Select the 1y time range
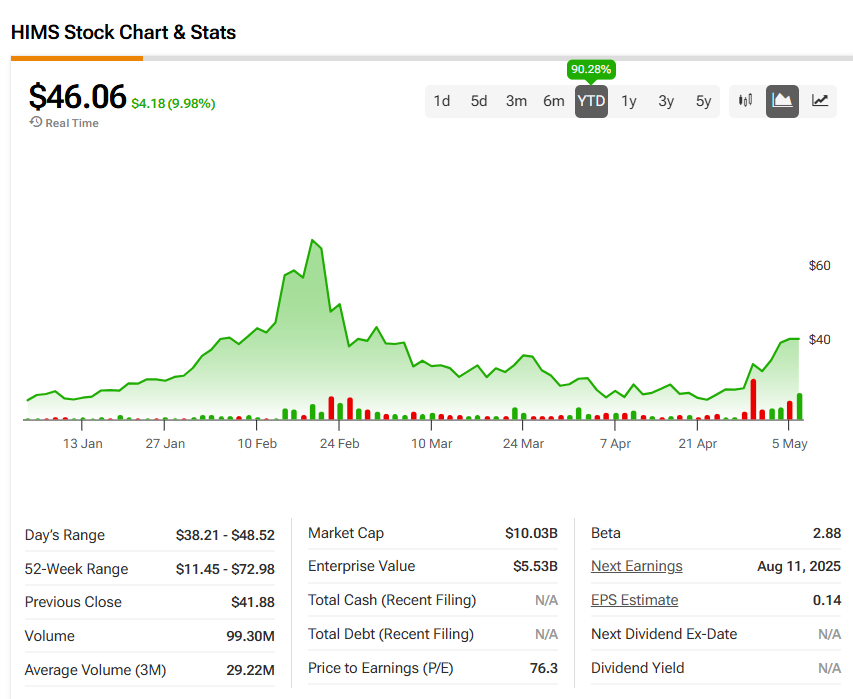This screenshot has height=699, width=853. point(629,101)
